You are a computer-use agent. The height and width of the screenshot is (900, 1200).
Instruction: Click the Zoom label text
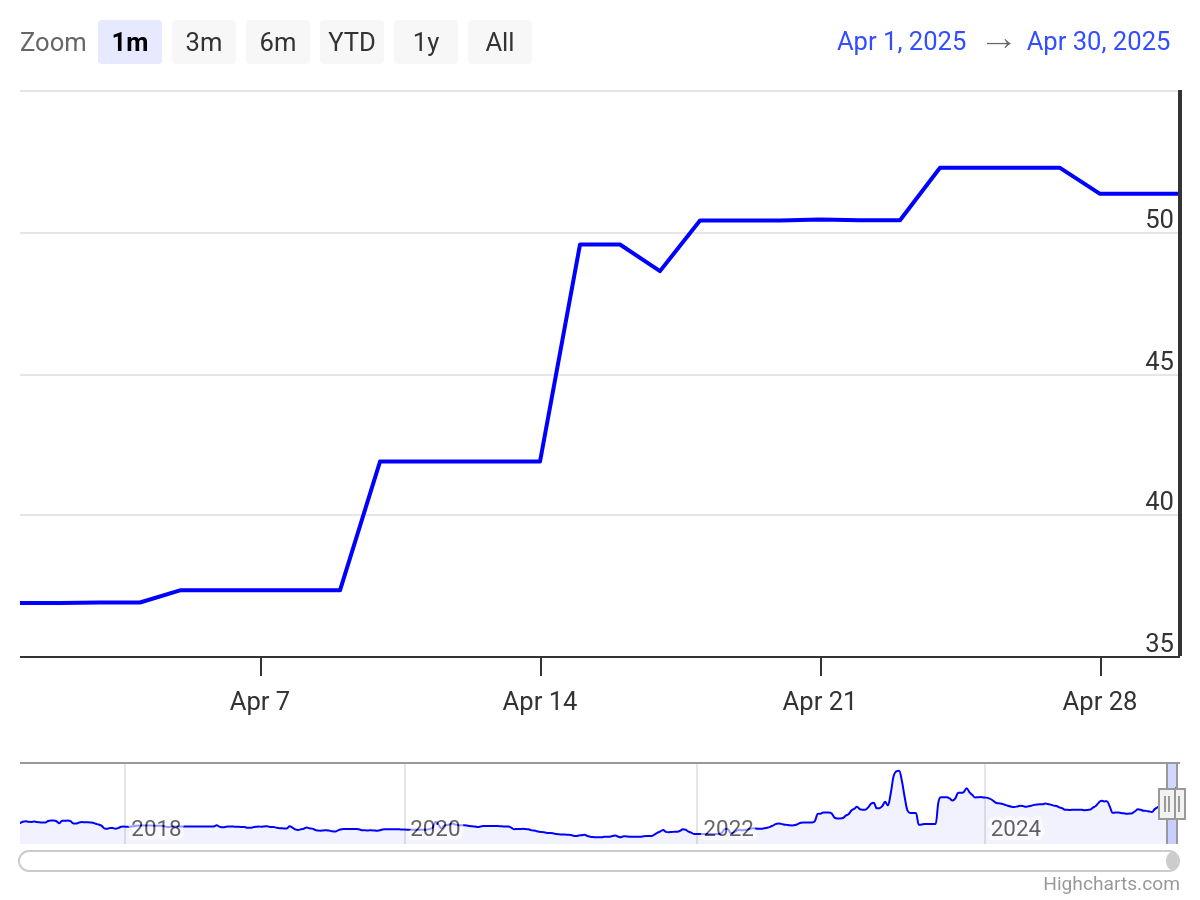click(53, 42)
